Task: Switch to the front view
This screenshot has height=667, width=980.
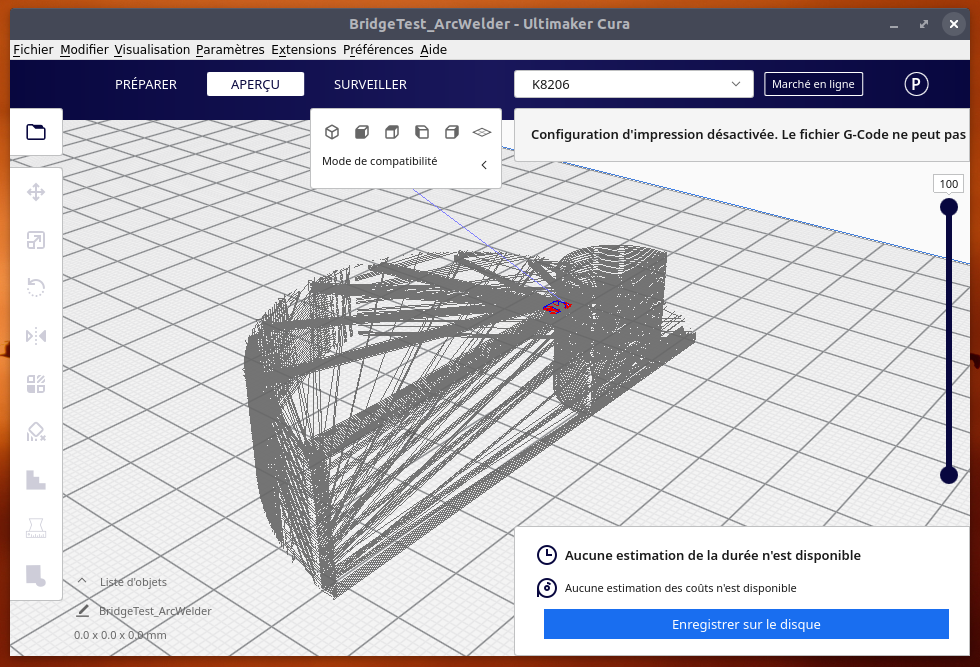Action: tap(362, 132)
